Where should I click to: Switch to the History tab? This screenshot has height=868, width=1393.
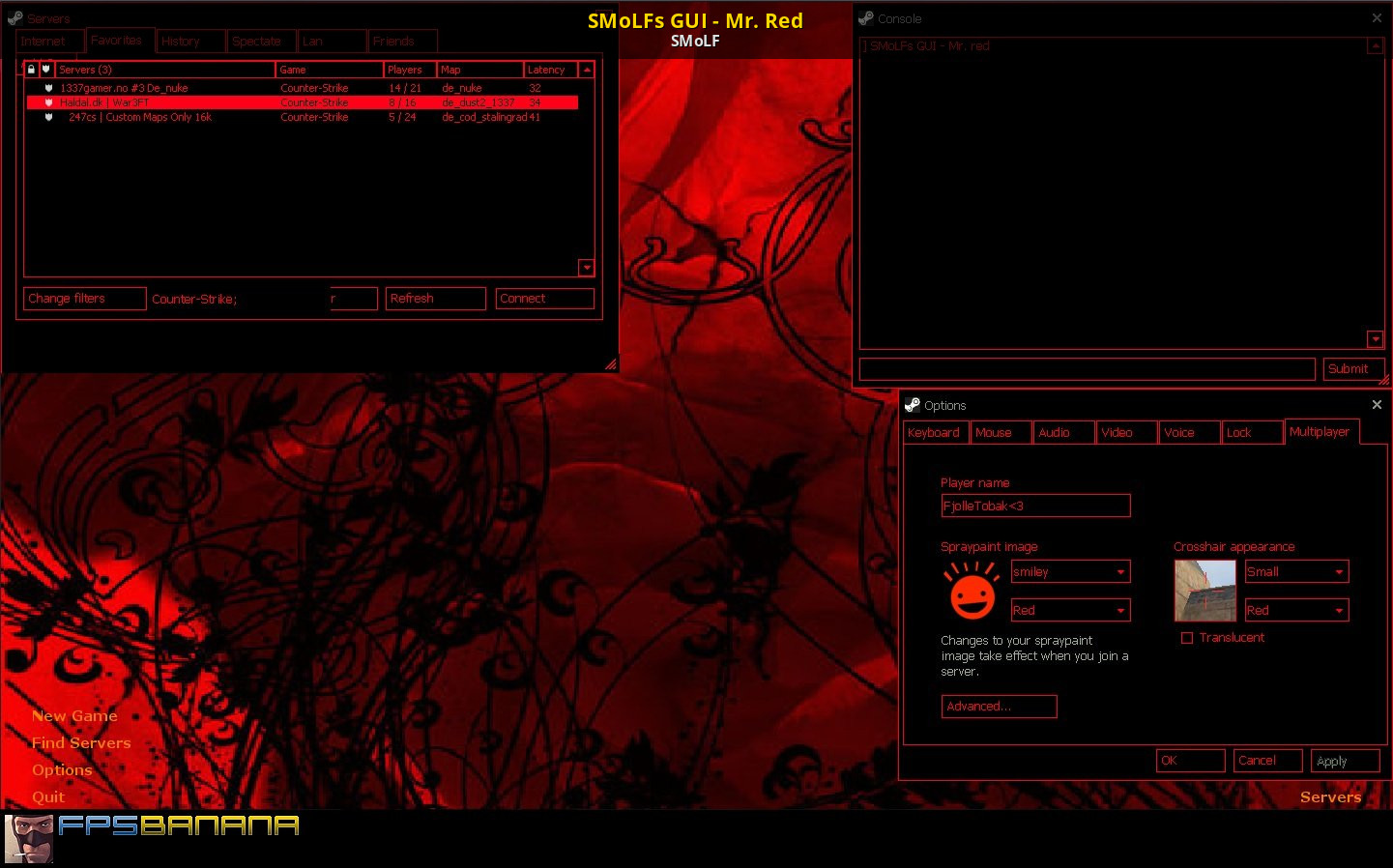(190, 42)
